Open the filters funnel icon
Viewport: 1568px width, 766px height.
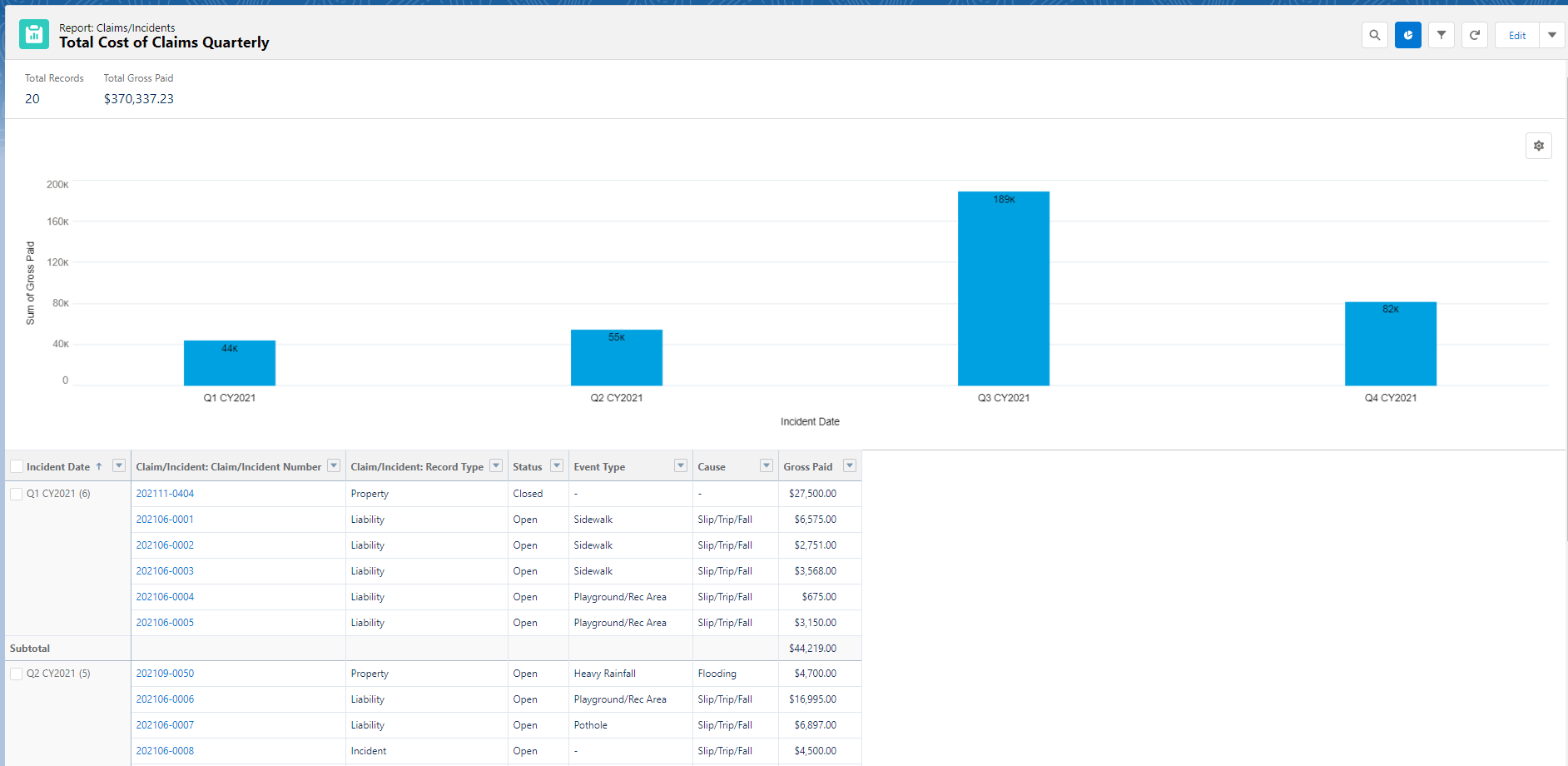point(1441,35)
